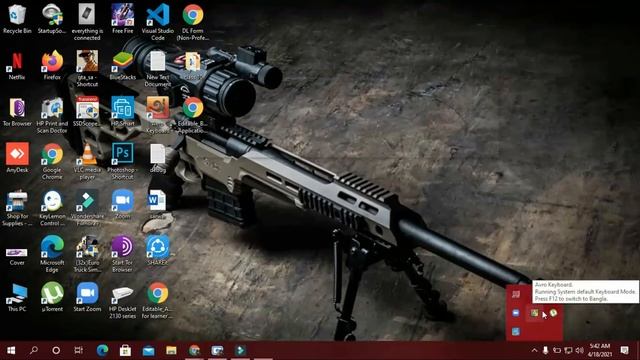Launch KeyLemon Control shortcut
The height and width of the screenshot is (360, 640).
(x=52, y=208)
